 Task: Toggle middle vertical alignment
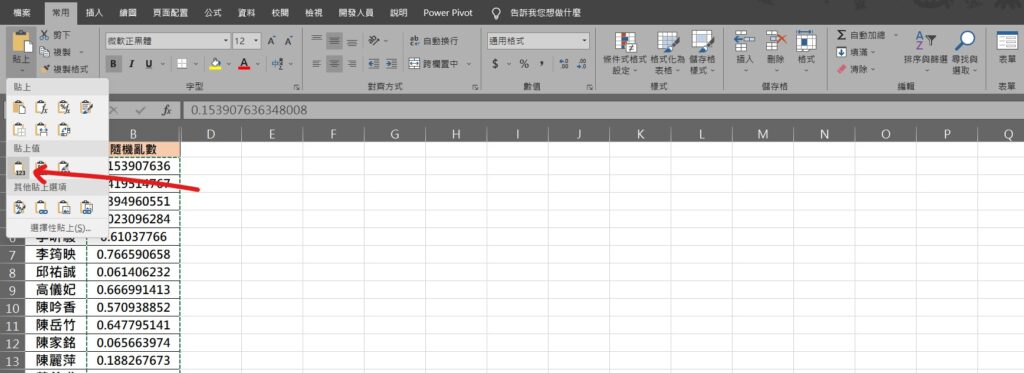pos(334,41)
